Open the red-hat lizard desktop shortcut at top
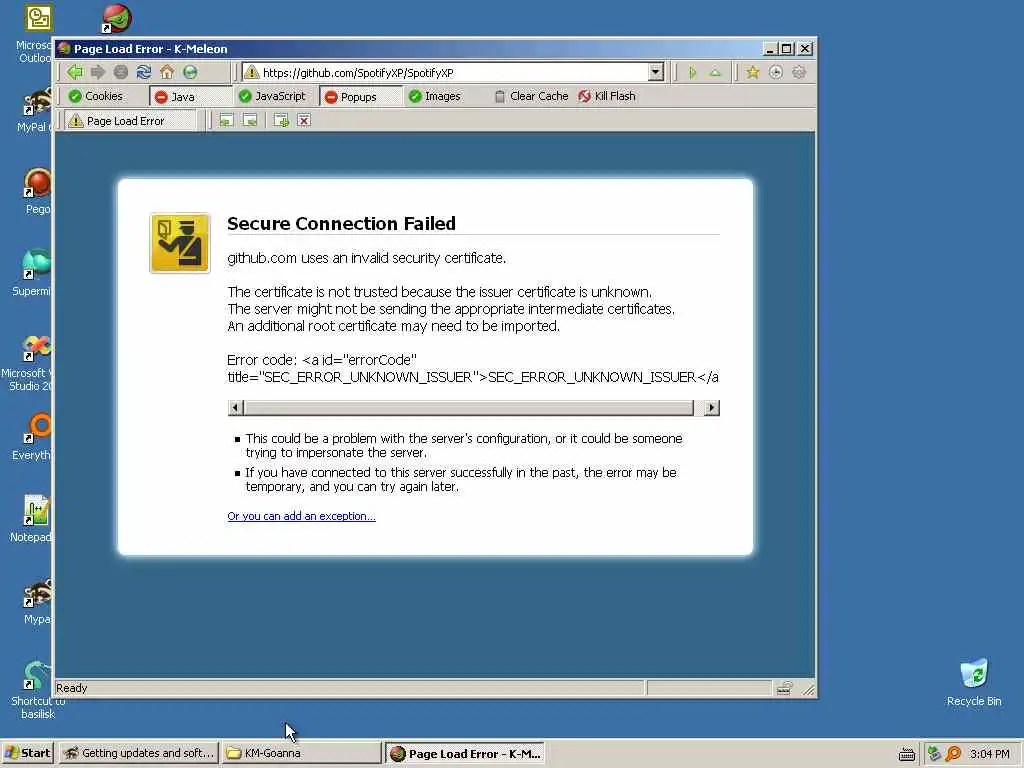 (x=118, y=18)
